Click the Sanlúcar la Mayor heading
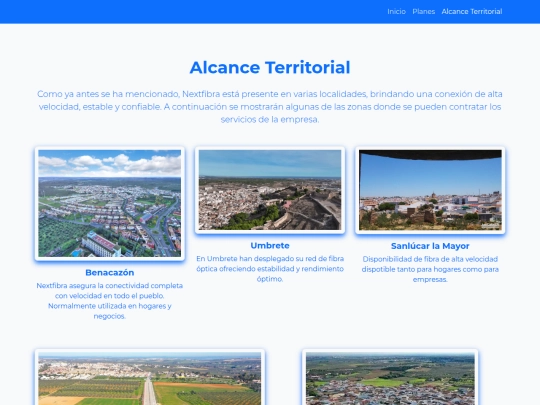This screenshot has width=540, height=405. click(430, 246)
